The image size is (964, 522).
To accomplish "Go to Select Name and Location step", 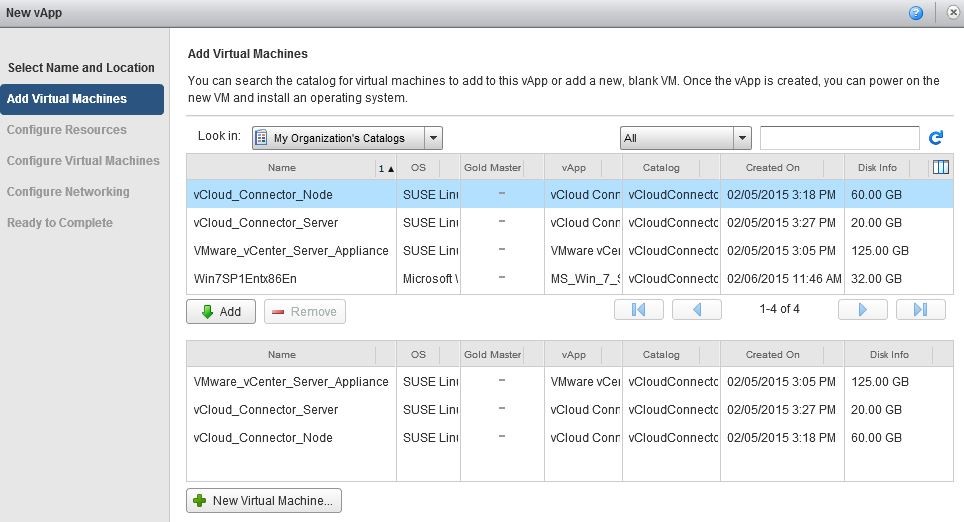I will click(x=81, y=68).
